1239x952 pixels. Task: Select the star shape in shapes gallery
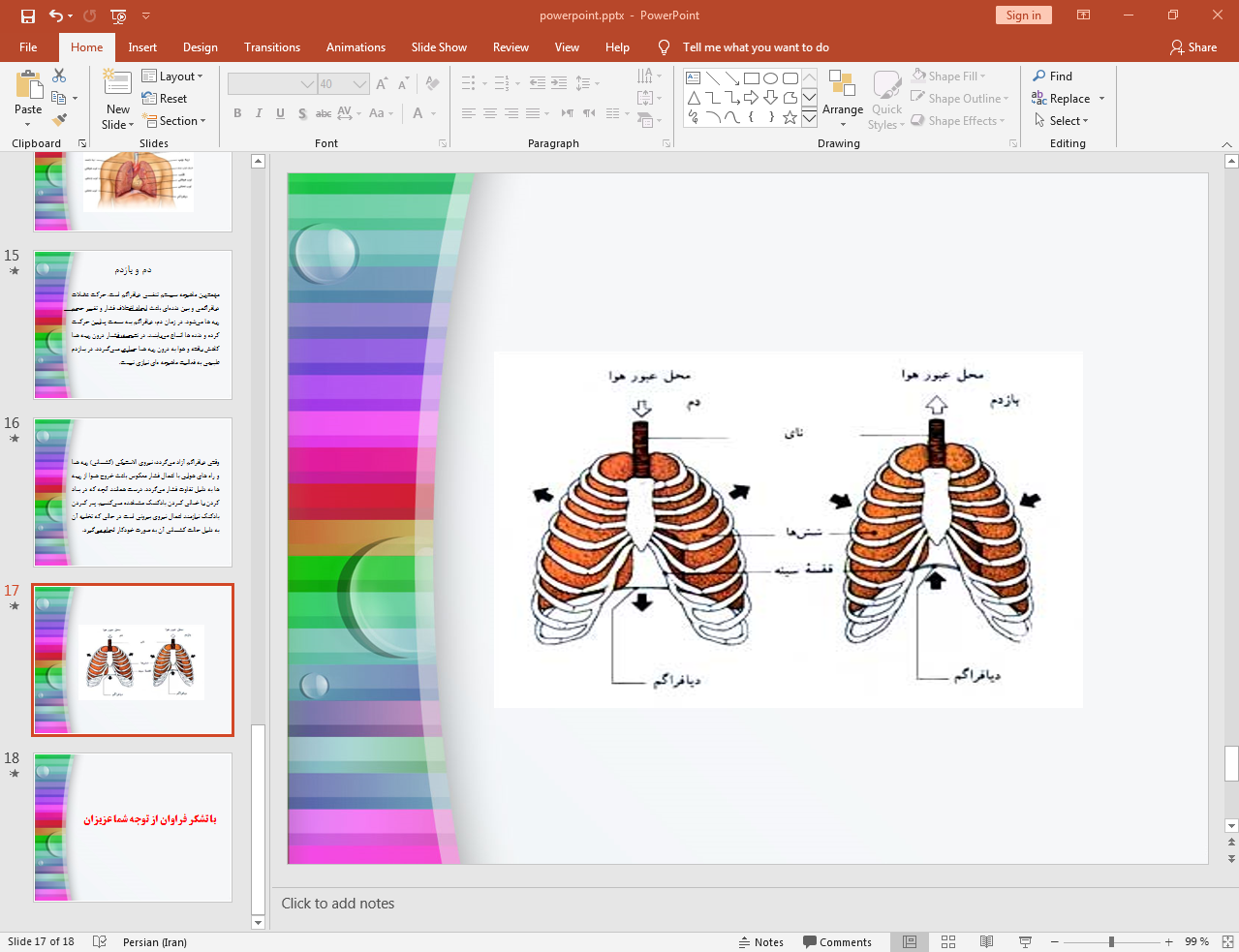click(x=790, y=117)
